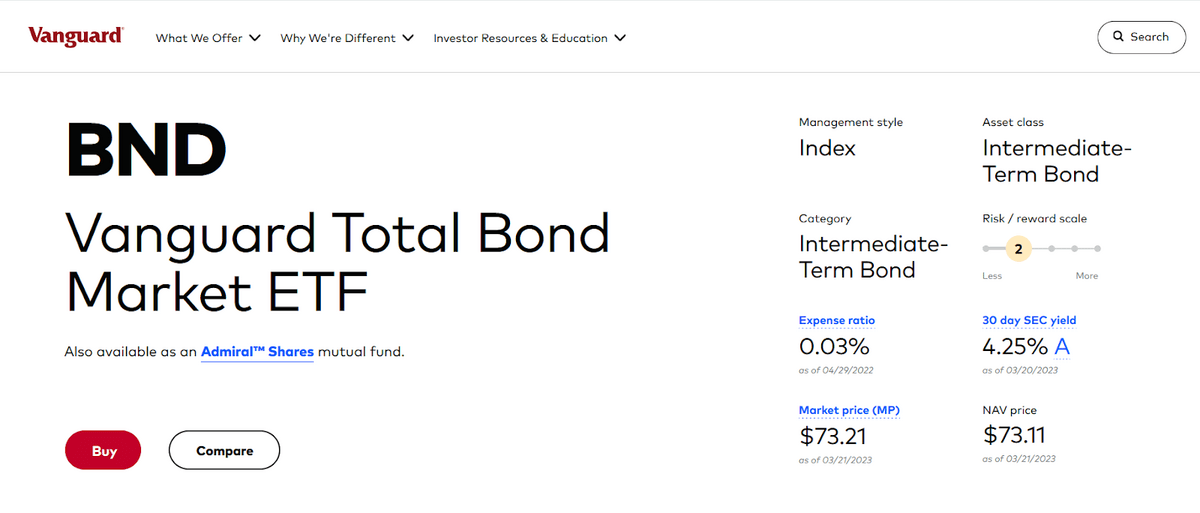Viewport: 1200px width, 513px height.
Task: Select the risk level 2 marker on the scale
Action: (1019, 248)
